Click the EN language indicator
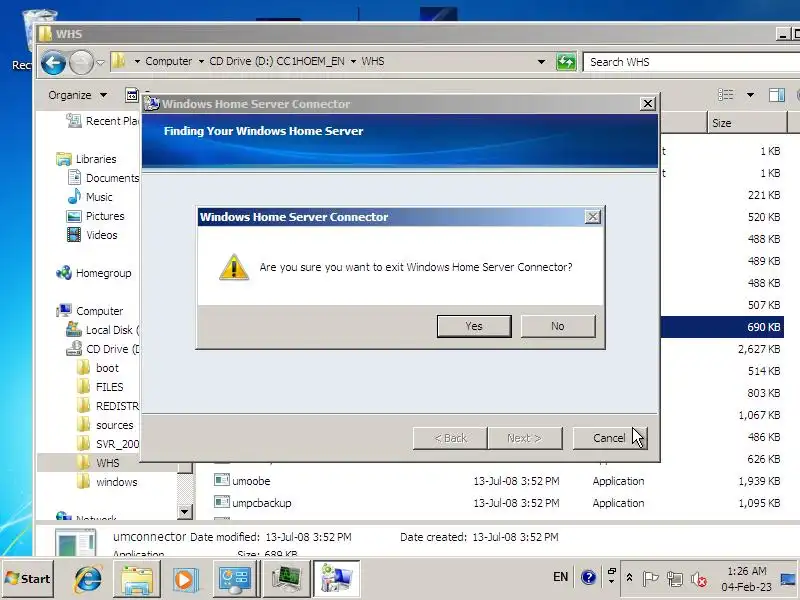 pyautogui.click(x=561, y=577)
